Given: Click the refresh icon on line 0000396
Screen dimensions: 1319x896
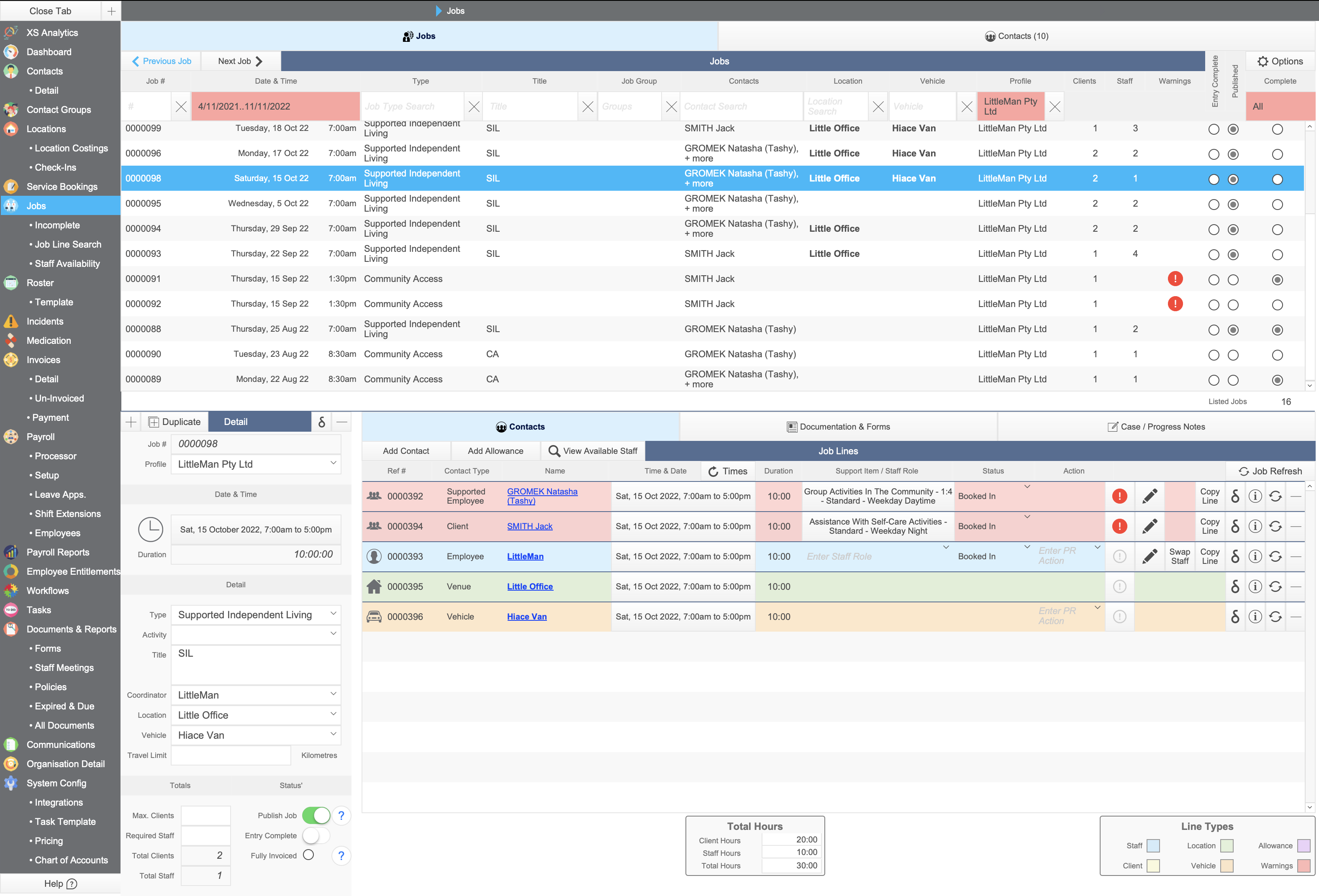Looking at the screenshot, I should (x=1275, y=617).
